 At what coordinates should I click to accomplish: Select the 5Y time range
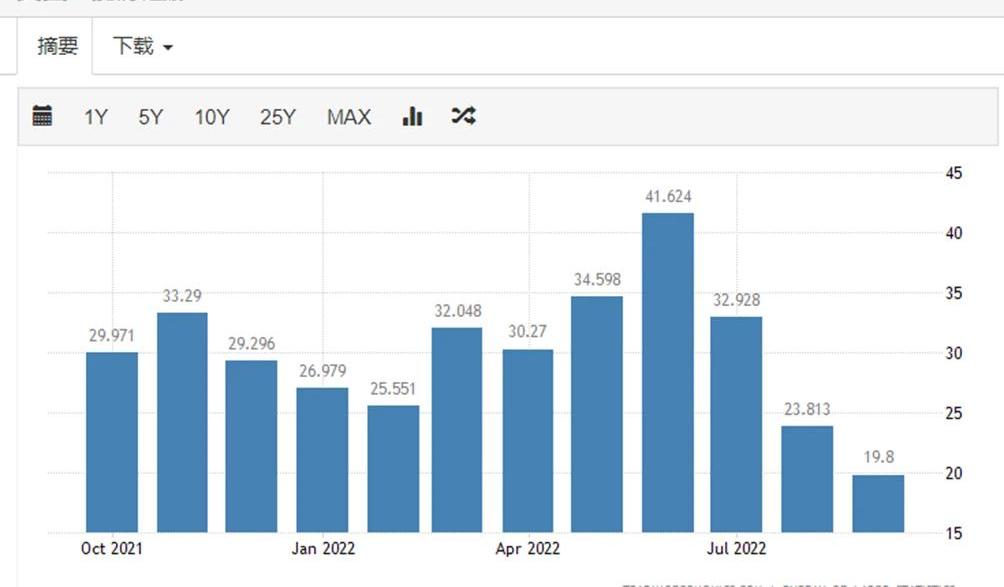[150, 117]
